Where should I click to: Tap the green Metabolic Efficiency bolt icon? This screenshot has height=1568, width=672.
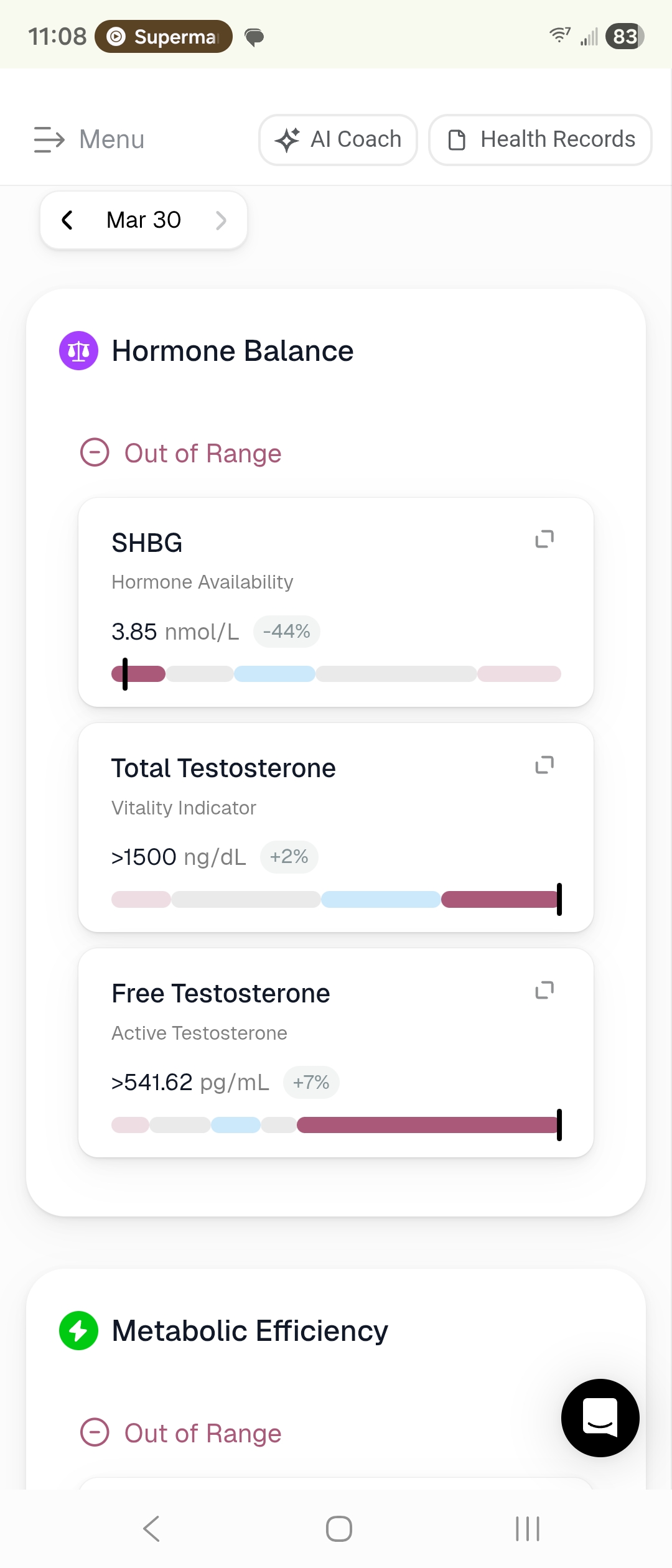(78, 1330)
